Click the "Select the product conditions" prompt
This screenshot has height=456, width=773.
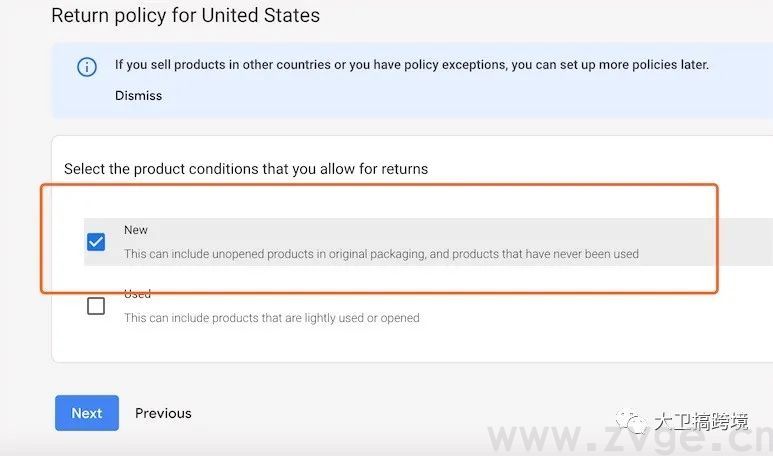(246, 169)
